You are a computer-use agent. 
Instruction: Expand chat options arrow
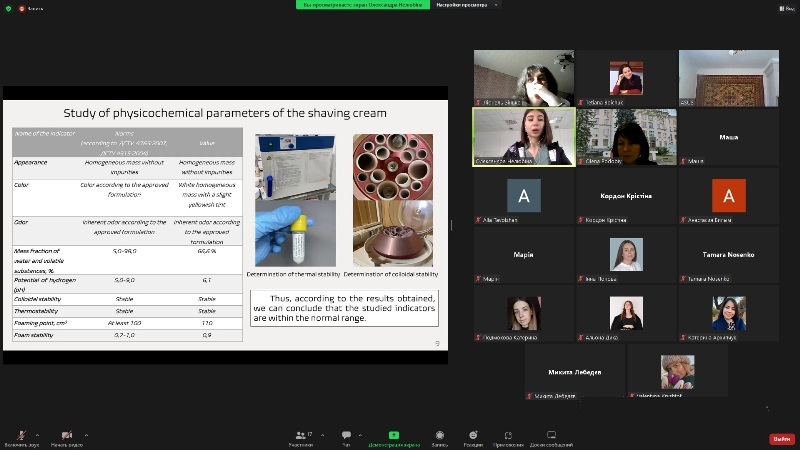pos(360,435)
